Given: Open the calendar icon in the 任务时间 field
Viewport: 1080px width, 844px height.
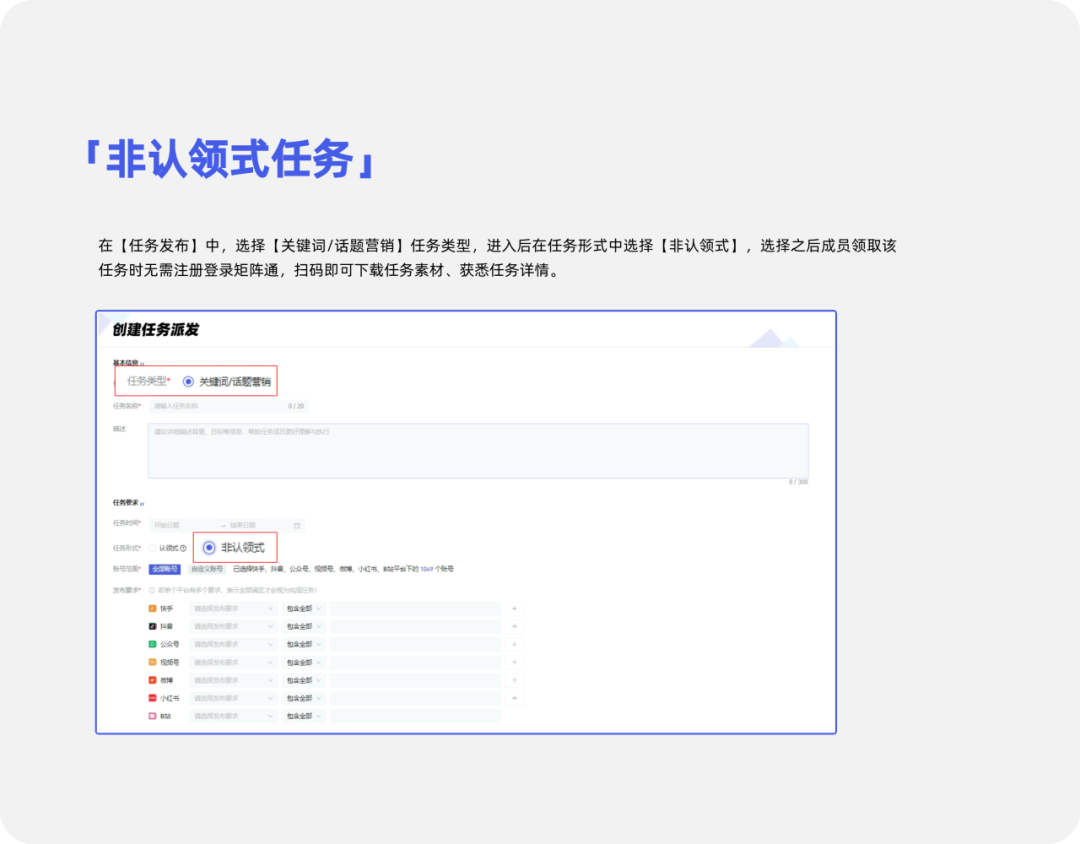Looking at the screenshot, I should pos(297,526).
